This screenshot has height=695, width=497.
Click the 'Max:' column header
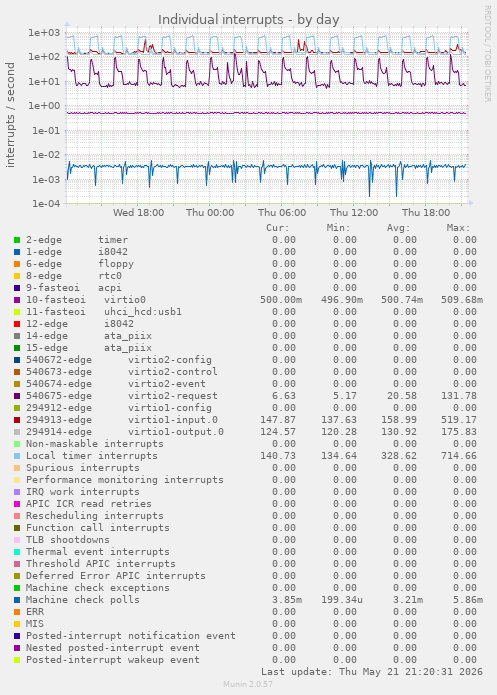[x=458, y=228]
